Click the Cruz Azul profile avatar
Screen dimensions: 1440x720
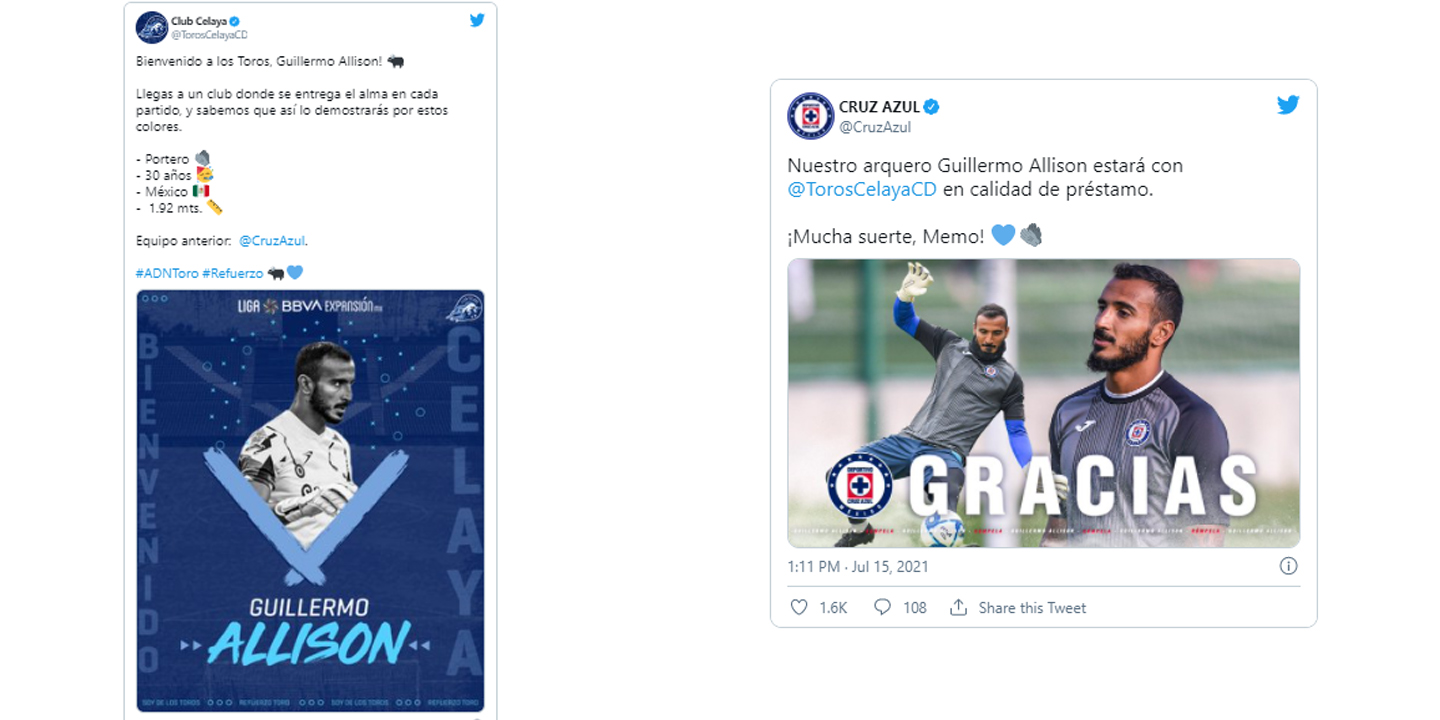pyautogui.click(x=810, y=116)
